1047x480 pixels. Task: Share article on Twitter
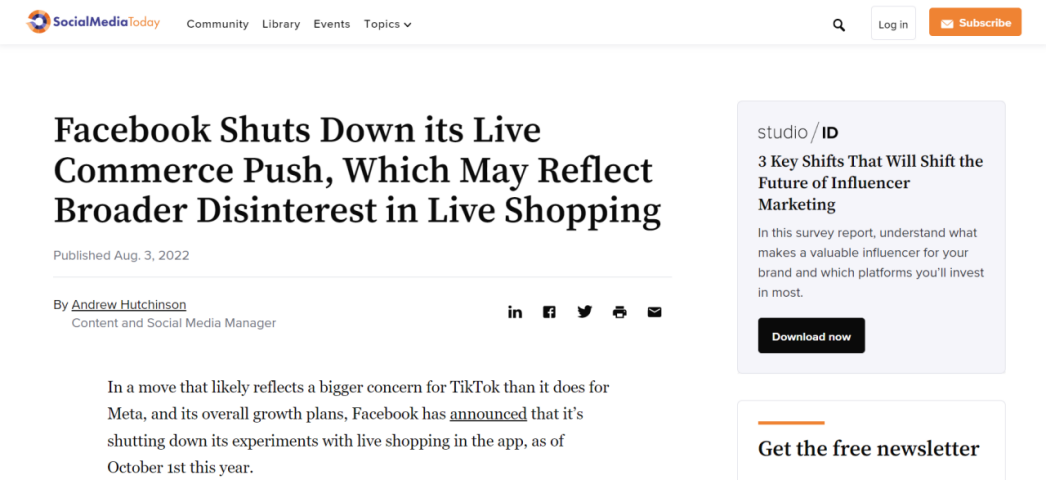(585, 312)
